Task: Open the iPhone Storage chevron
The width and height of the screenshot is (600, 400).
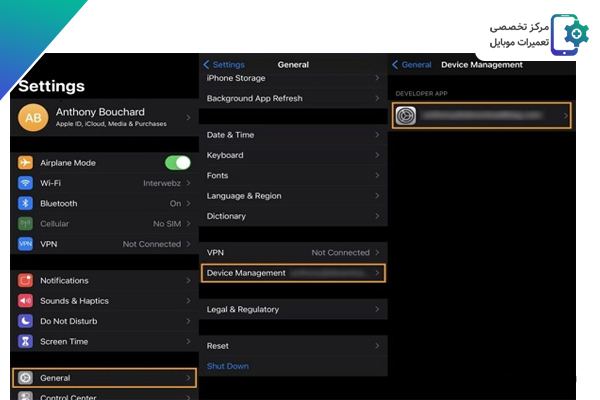Action: pos(377,78)
